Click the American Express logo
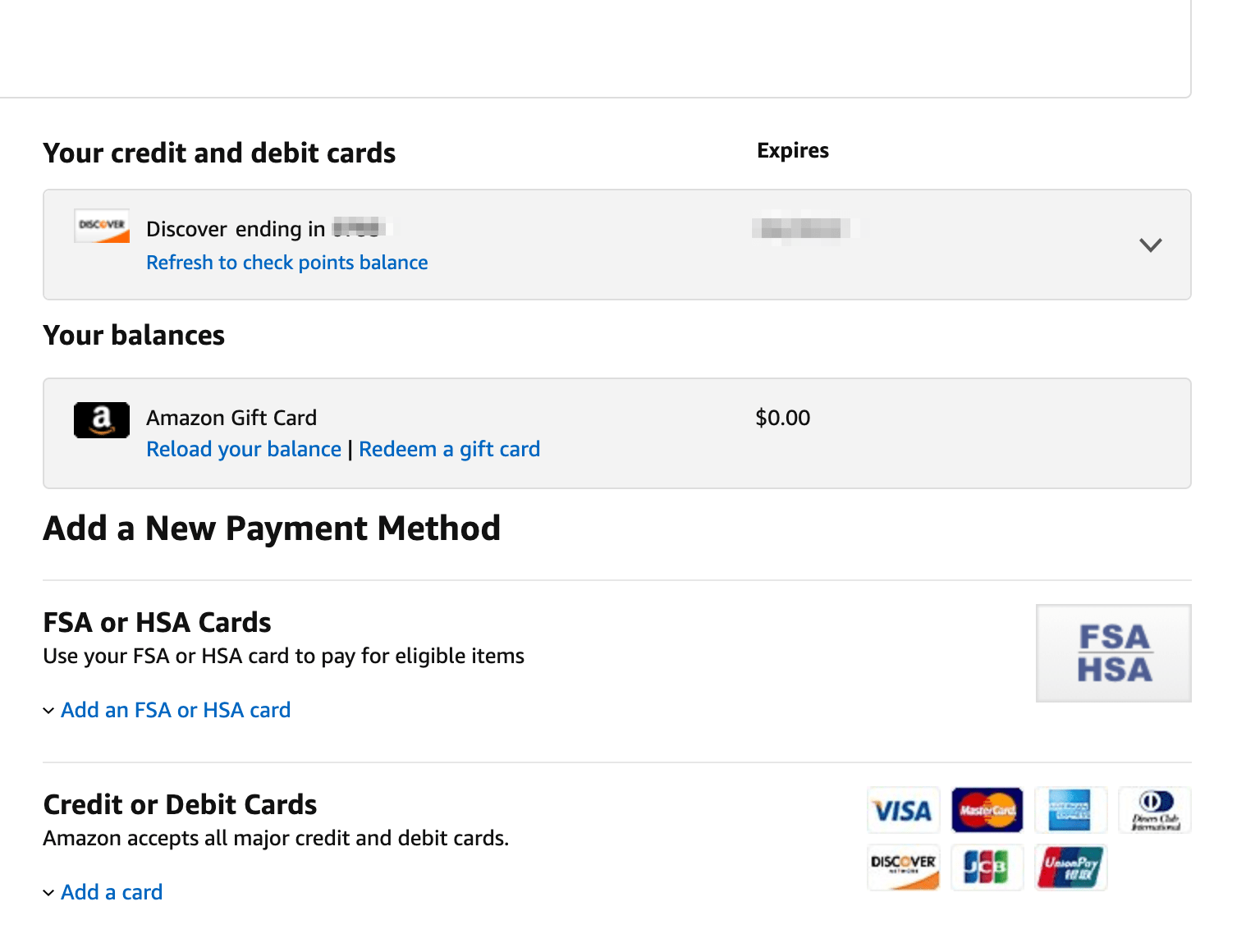The image size is (1246, 952). click(1070, 810)
